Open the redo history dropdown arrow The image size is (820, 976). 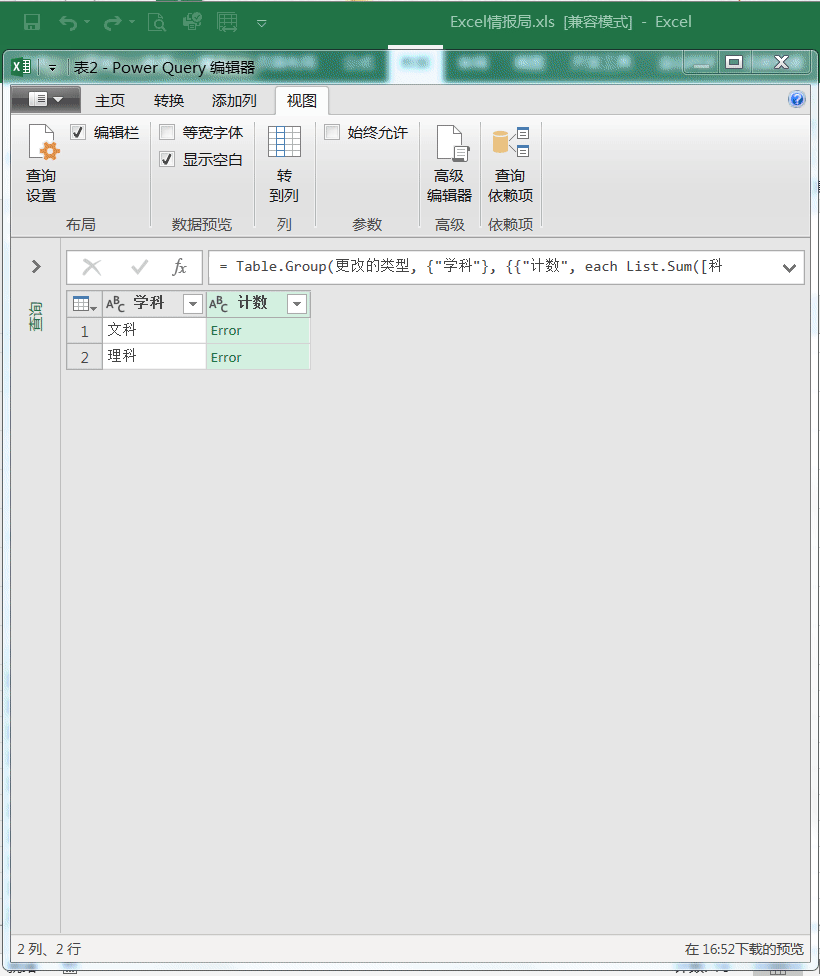tap(131, 22)
